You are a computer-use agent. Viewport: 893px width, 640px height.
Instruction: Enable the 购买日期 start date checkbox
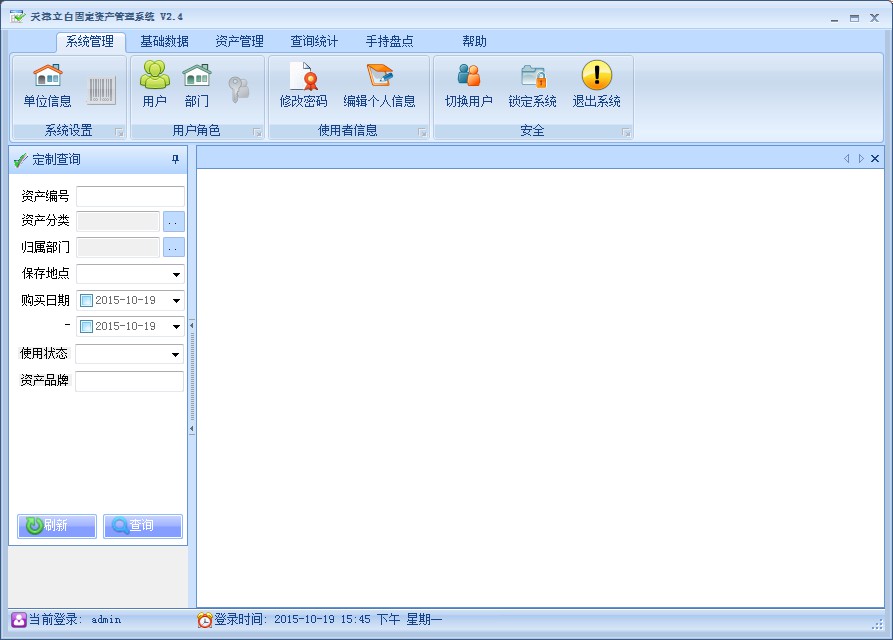(86, 301)
